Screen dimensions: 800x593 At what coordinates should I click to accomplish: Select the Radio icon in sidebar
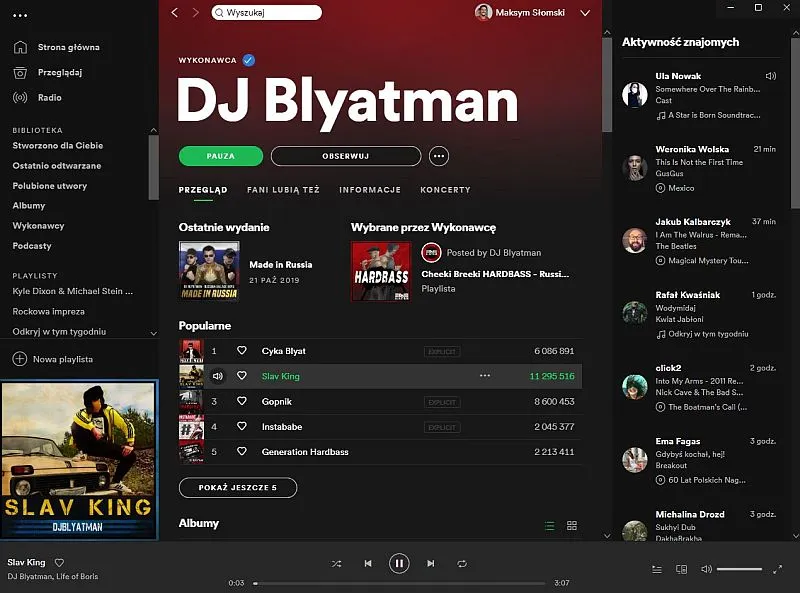(x=19, y=97)
